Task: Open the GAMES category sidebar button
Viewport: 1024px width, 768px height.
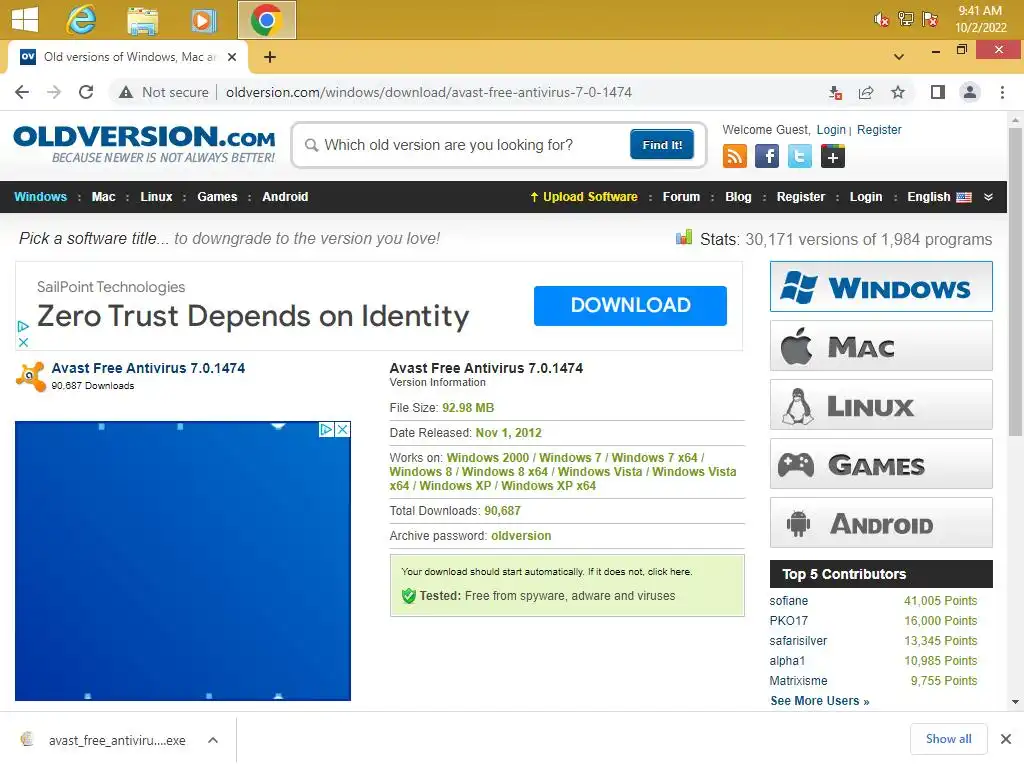Action: coord(881,464)
